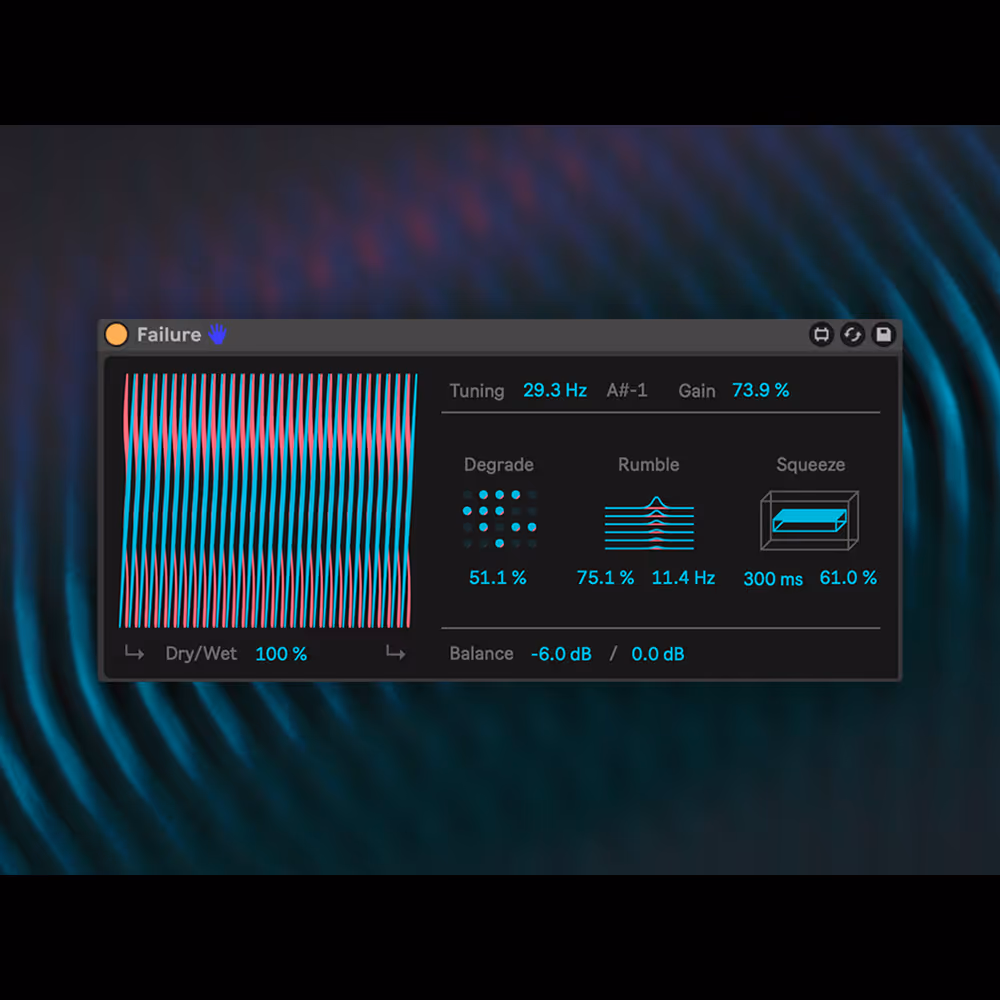Click the Rumble 75.1 % amount
Viewport: 1000px width, 1000px height.
[x=605, y=578]
